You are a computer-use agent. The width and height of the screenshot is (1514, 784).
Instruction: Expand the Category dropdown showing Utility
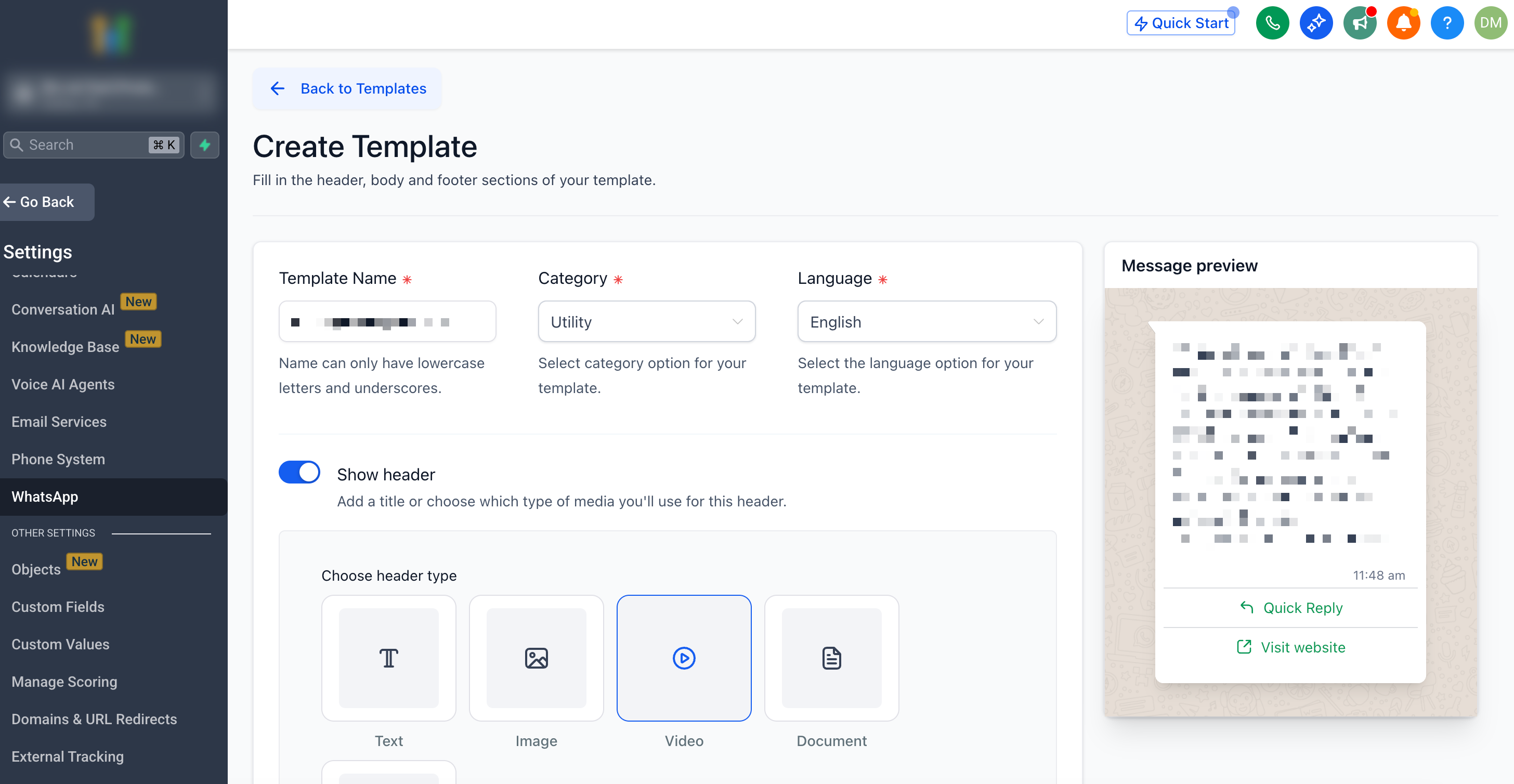pos(646,321)
